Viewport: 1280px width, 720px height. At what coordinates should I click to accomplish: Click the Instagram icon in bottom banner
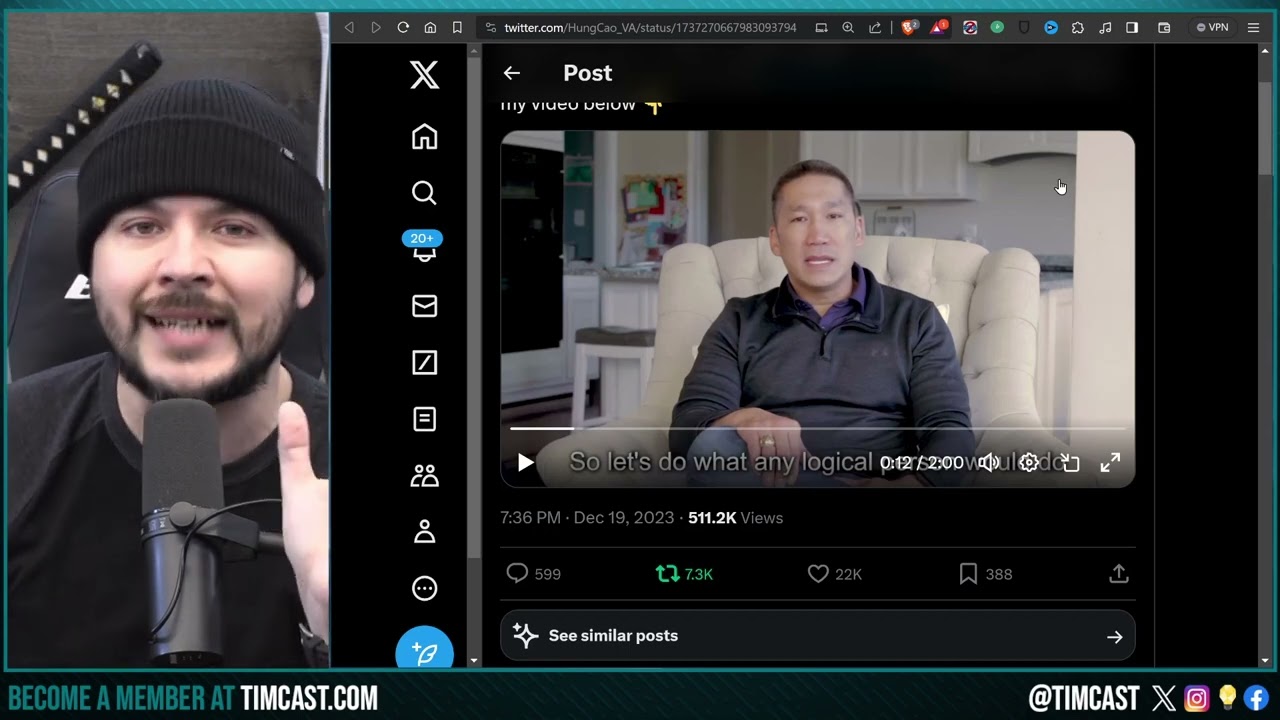click(1196, 697)
